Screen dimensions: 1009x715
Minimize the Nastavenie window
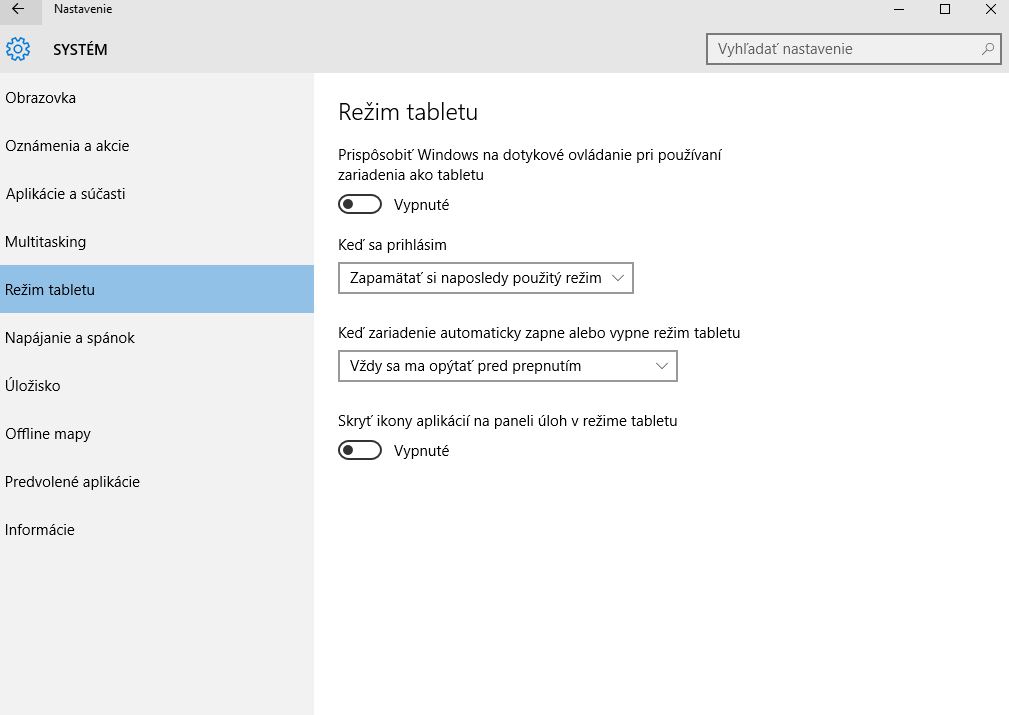point(899,9)
